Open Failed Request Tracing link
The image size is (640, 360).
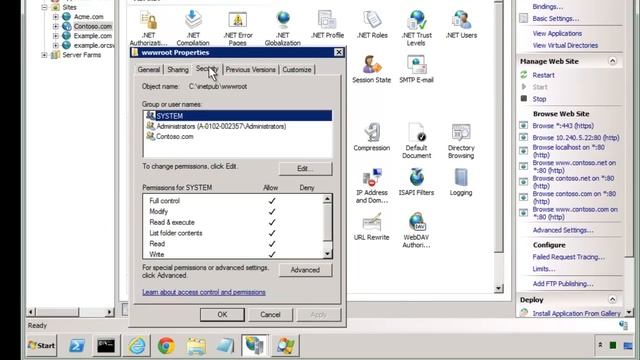click(x=569, y=257)
